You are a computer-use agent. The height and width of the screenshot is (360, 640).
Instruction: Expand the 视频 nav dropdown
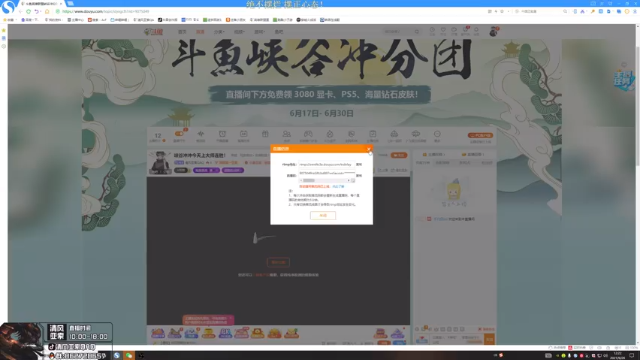(x=239, y=32)
